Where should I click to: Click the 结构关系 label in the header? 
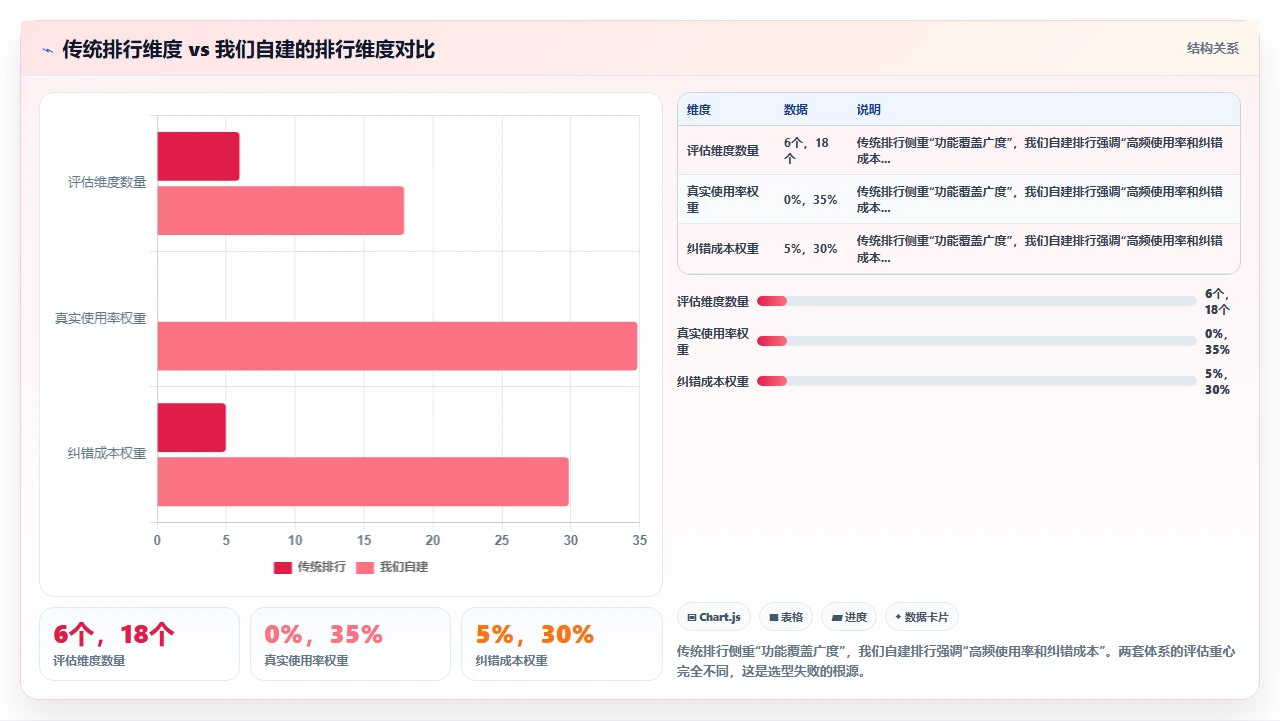[1213, 48]
